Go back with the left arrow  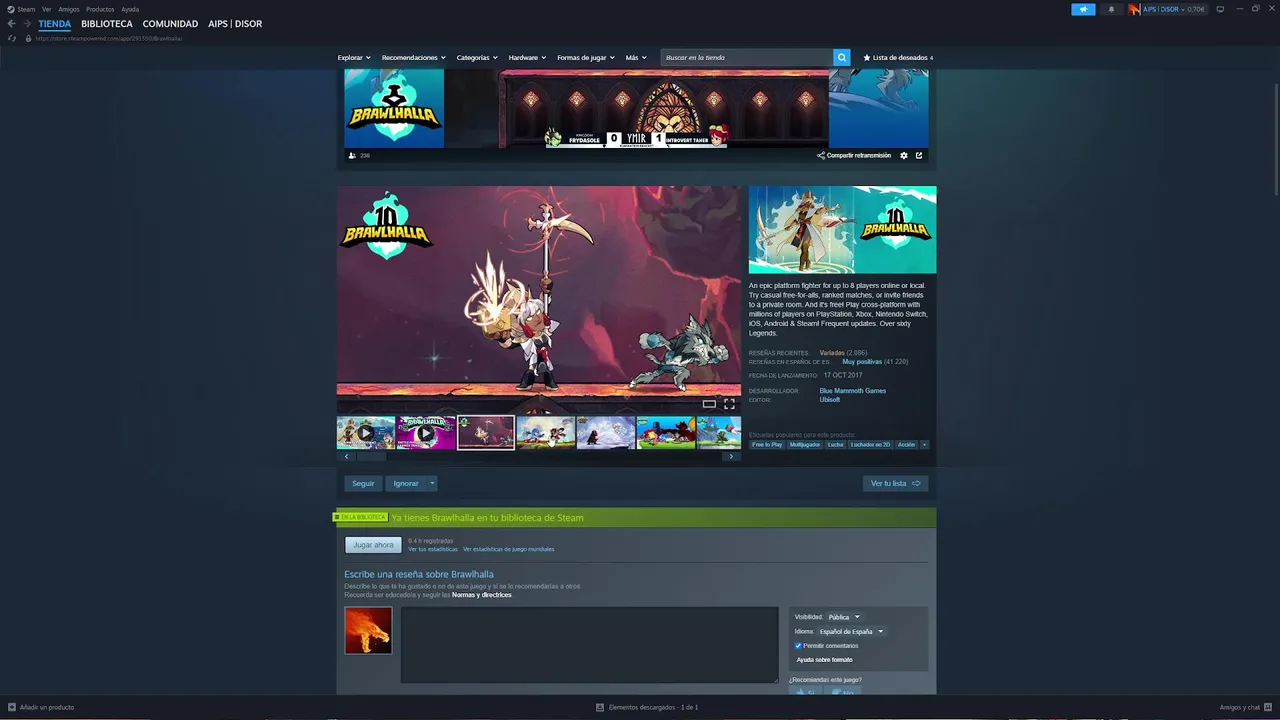click(x=12, y=24)
